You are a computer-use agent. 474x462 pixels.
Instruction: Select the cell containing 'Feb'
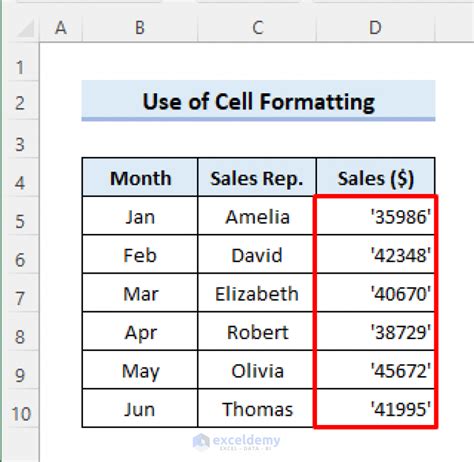[140, 254]
